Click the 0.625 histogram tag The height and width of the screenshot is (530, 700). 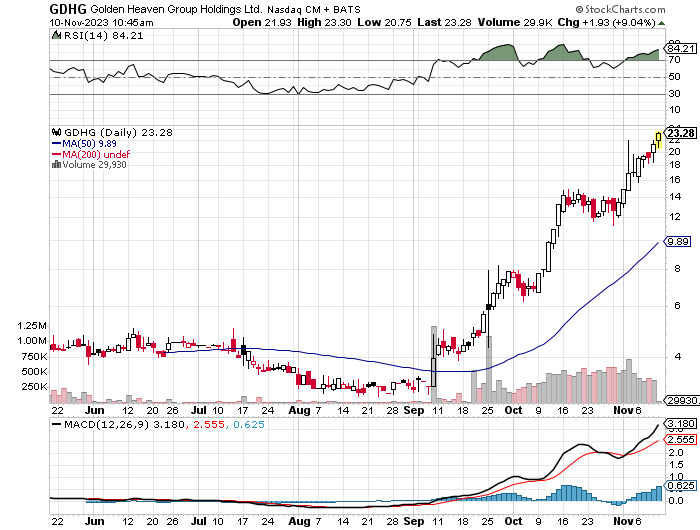[680, 485]
